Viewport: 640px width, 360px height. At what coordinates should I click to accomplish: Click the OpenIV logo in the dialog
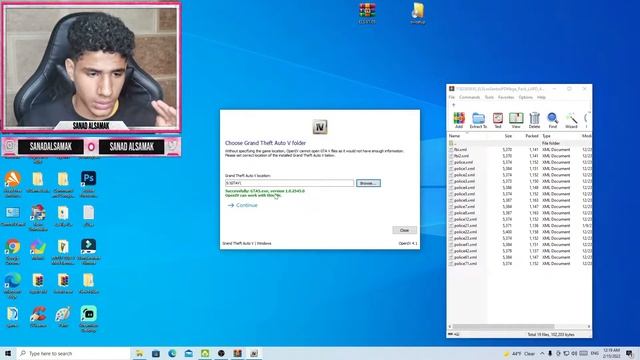point(320,127)
